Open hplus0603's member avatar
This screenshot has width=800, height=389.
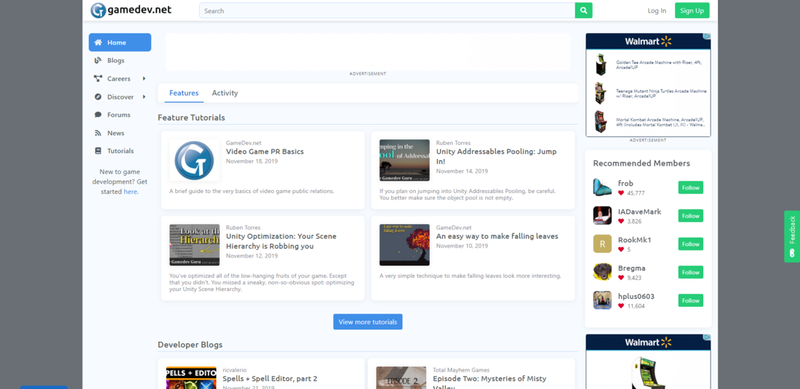click(602, 300)
